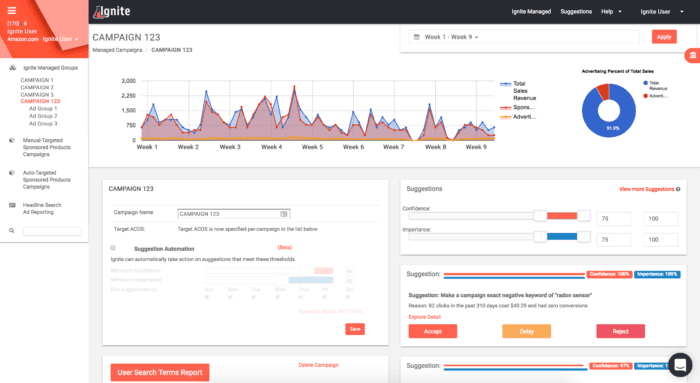
Task: Click the Delete Campaign link
Action: 318,365
